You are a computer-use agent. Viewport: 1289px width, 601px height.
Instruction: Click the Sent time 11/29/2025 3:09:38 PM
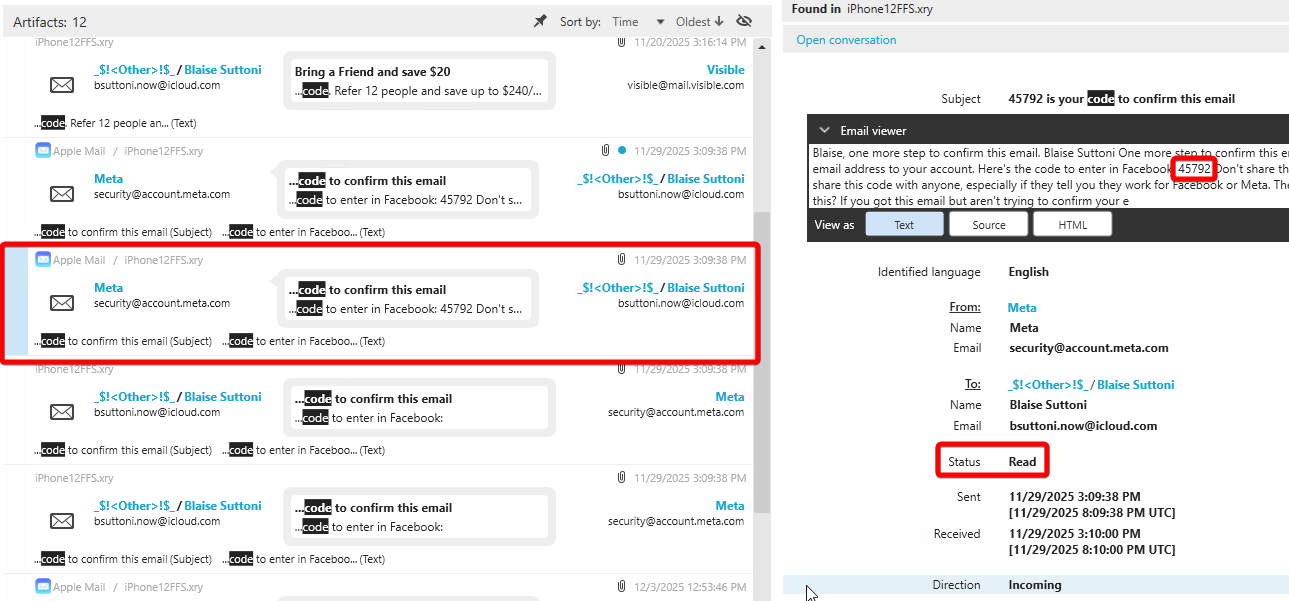click(x=1075, y=497)
